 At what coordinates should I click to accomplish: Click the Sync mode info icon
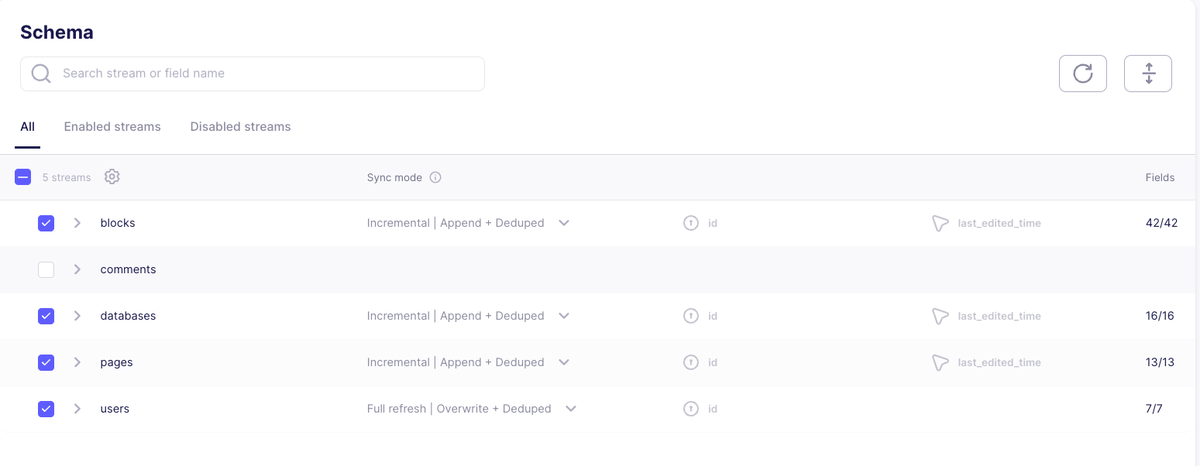435,177
